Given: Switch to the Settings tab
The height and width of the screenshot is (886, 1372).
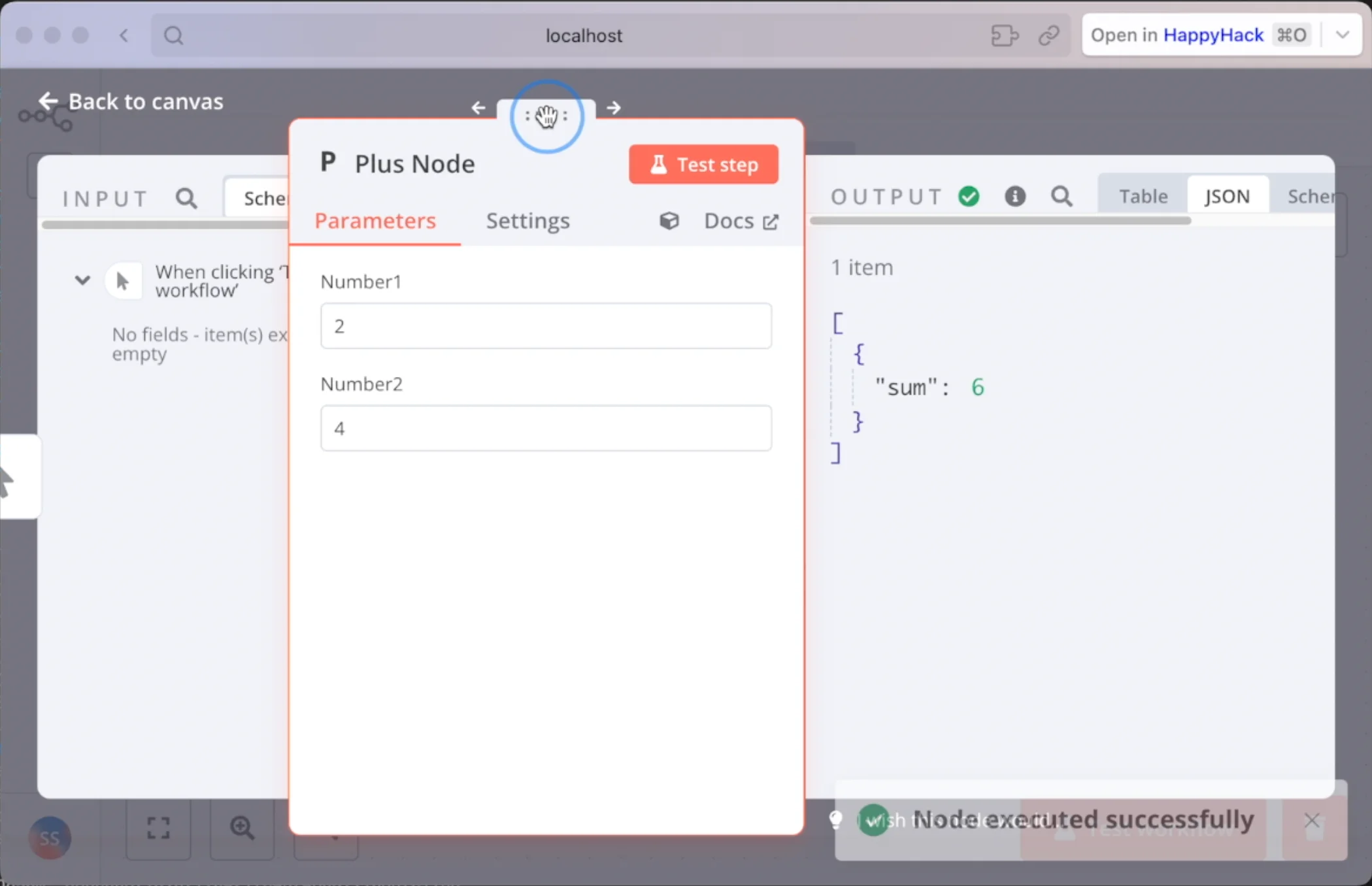Looking at the screenshot, I should coord(527,221).
